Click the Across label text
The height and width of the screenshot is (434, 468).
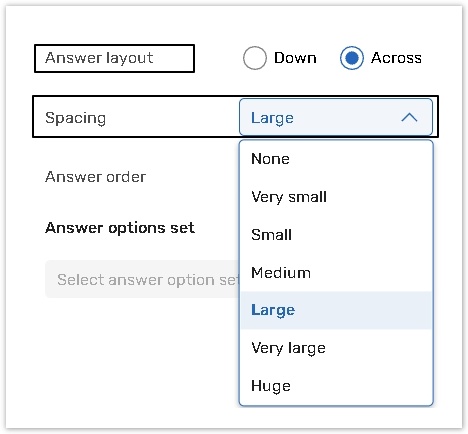tap(396, 58)
